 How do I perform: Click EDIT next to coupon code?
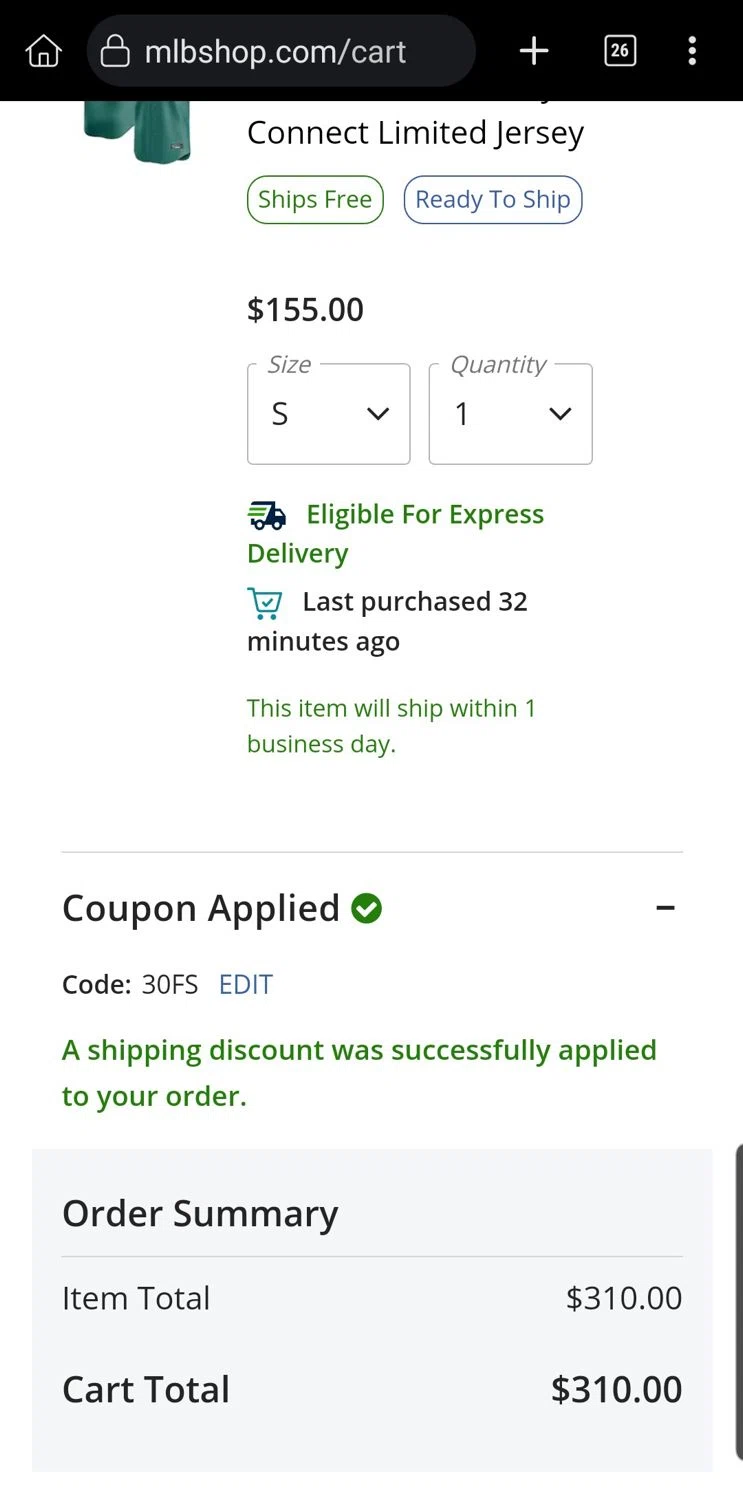pos(246,985)
